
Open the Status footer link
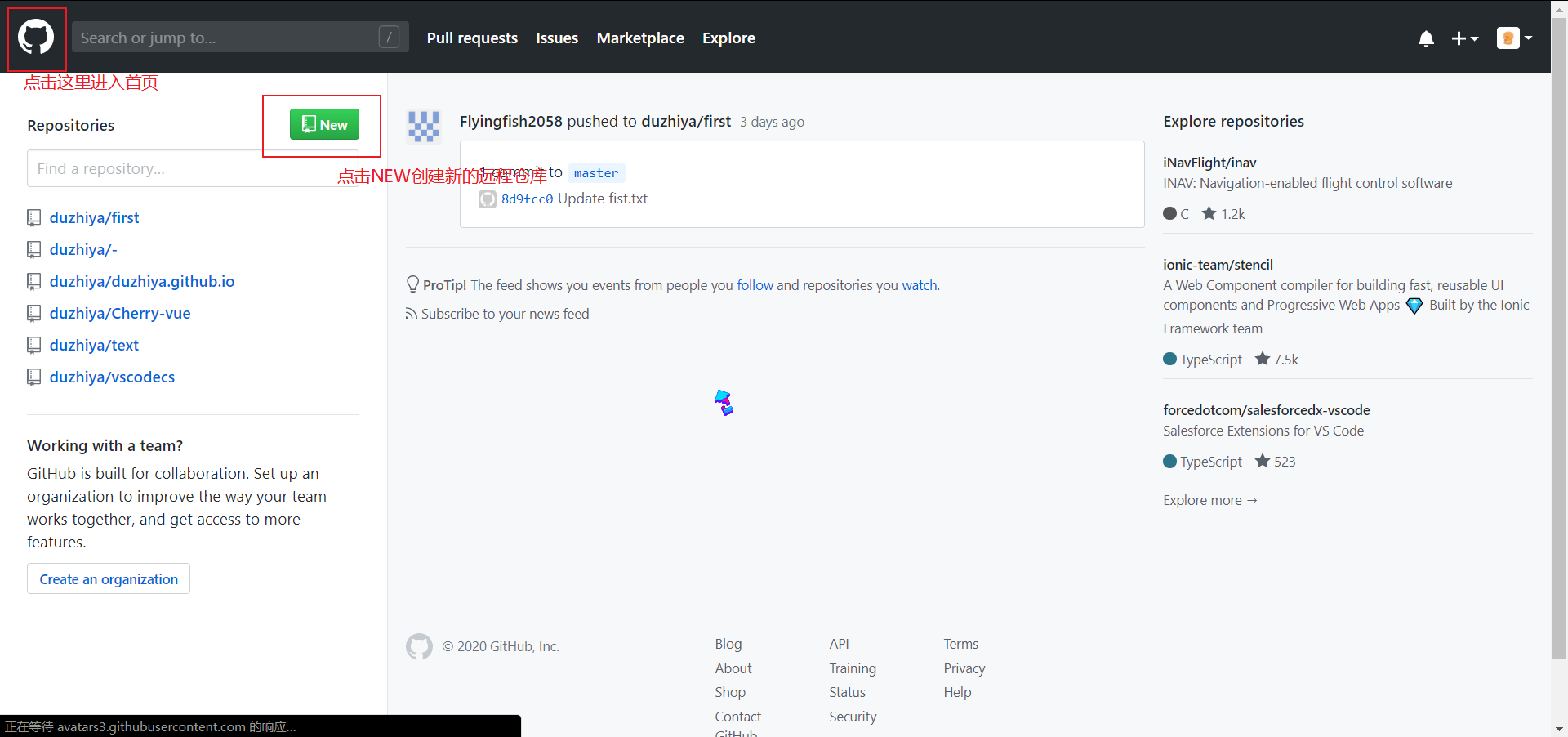847,692
